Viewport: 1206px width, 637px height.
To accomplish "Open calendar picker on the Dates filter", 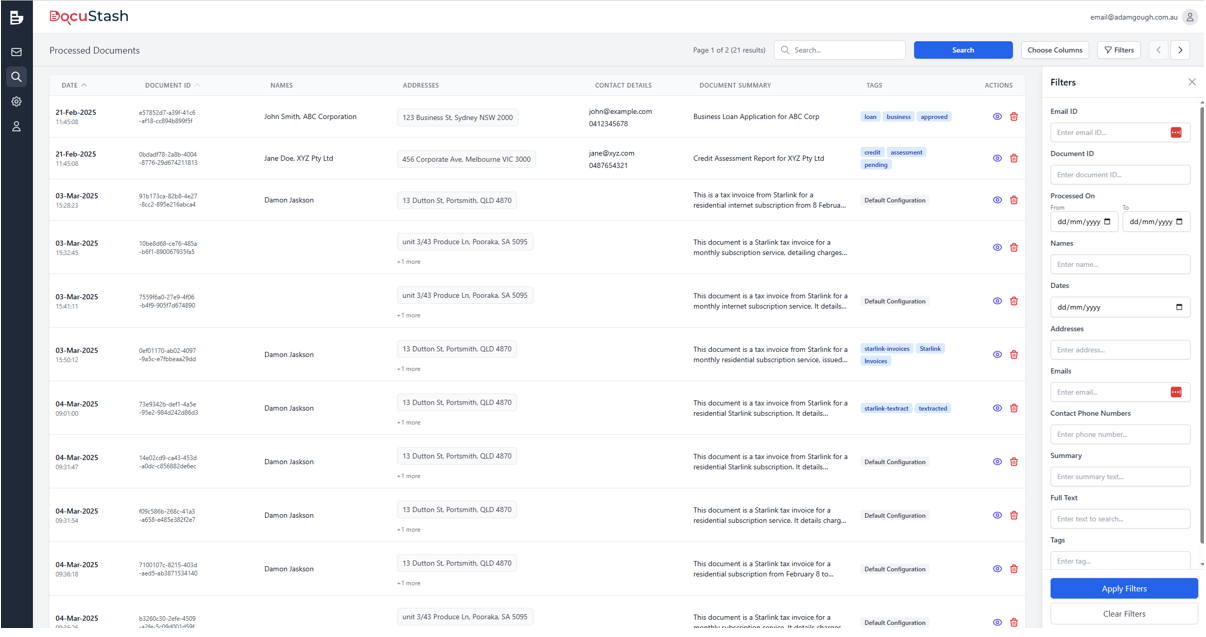I will tap(1179, 307).
